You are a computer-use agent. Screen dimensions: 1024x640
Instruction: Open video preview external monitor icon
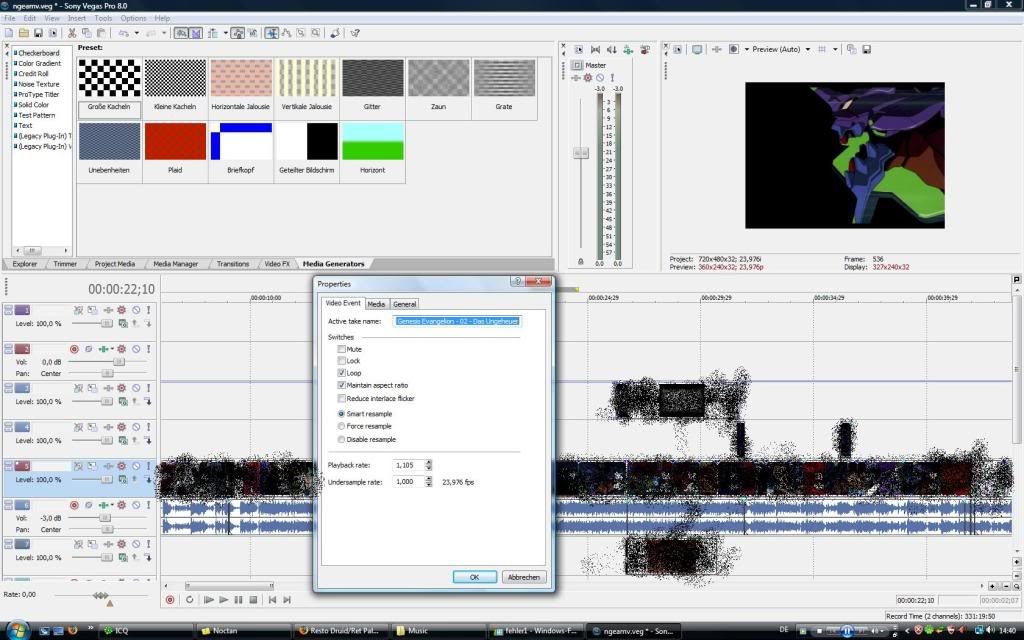click(x=697, y=49)
